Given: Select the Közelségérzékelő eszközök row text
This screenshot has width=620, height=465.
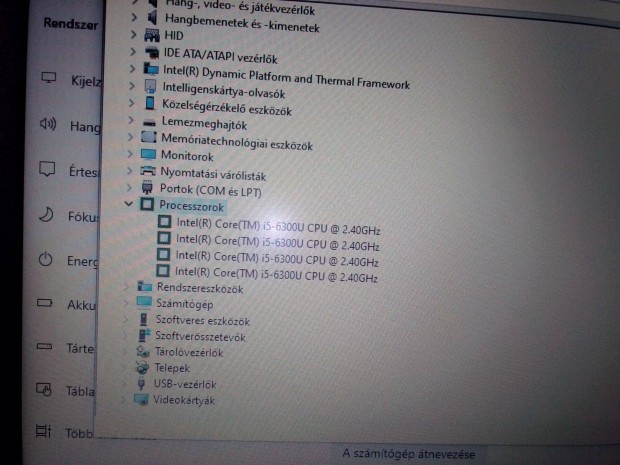Looking at the screenshot, I should coord(227,107).
